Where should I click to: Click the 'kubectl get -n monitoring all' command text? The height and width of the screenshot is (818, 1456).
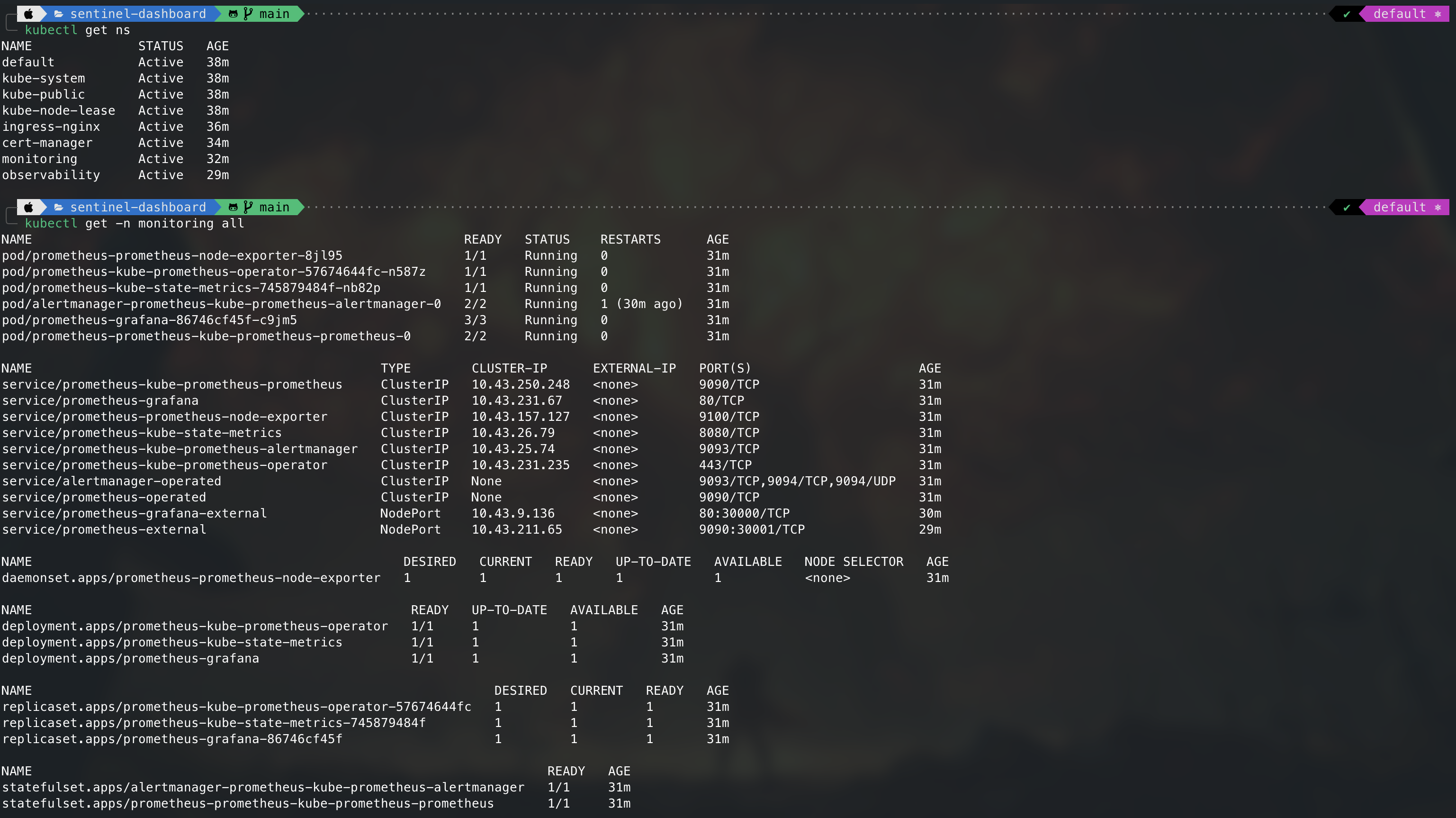135,223
